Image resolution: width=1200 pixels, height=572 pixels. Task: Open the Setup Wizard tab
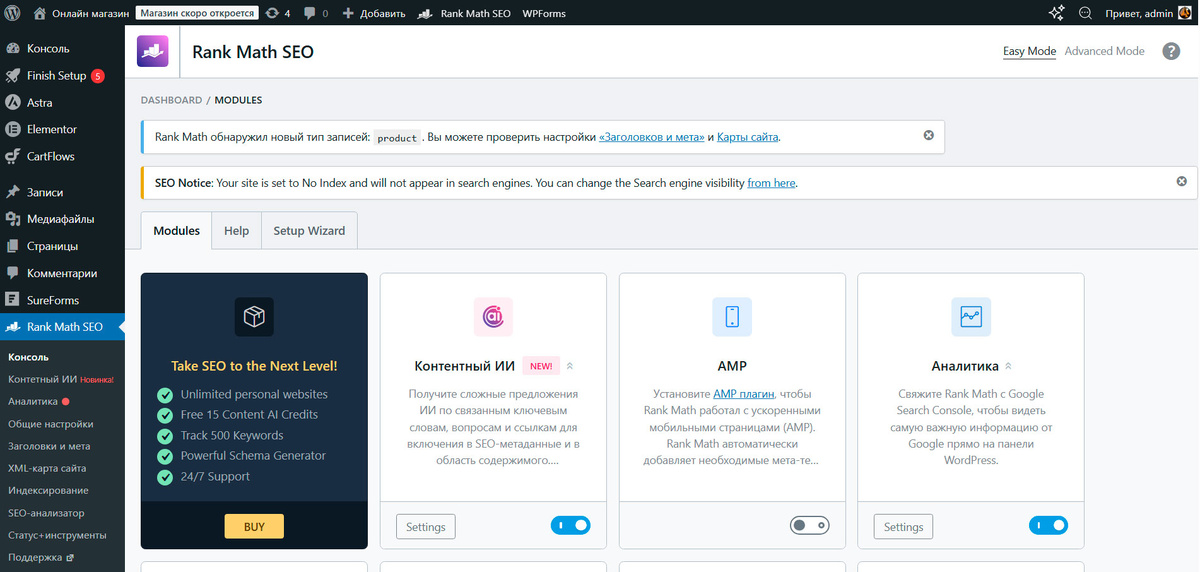click(x=309, y=230)
